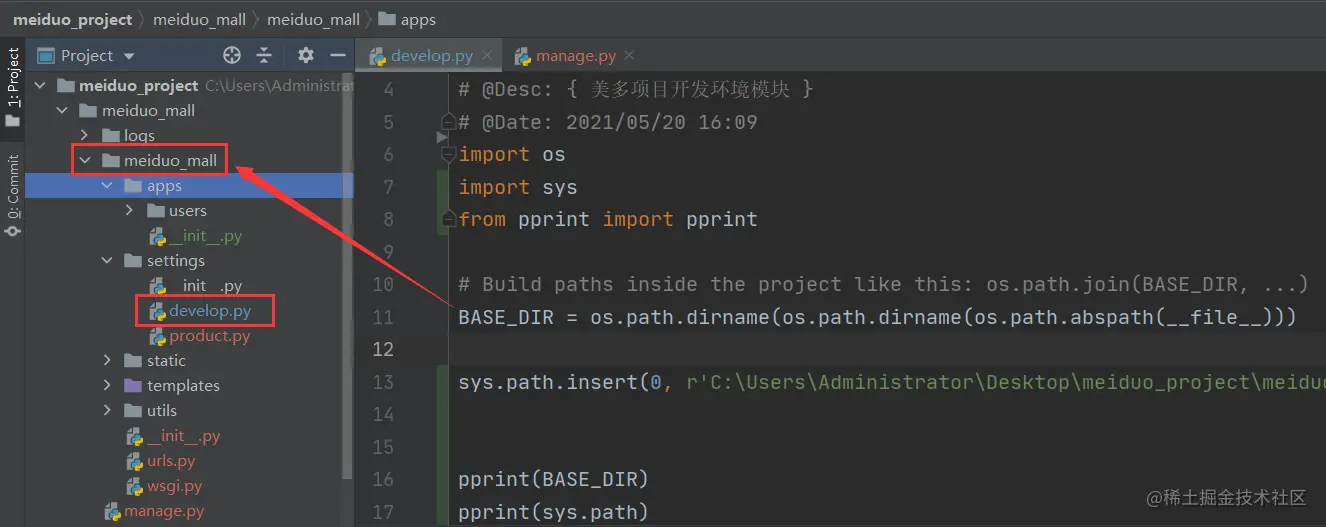This screenshot has height=527, width=1326.
Task: Click the locate-in-project target icon
Action: coord(232,56)
